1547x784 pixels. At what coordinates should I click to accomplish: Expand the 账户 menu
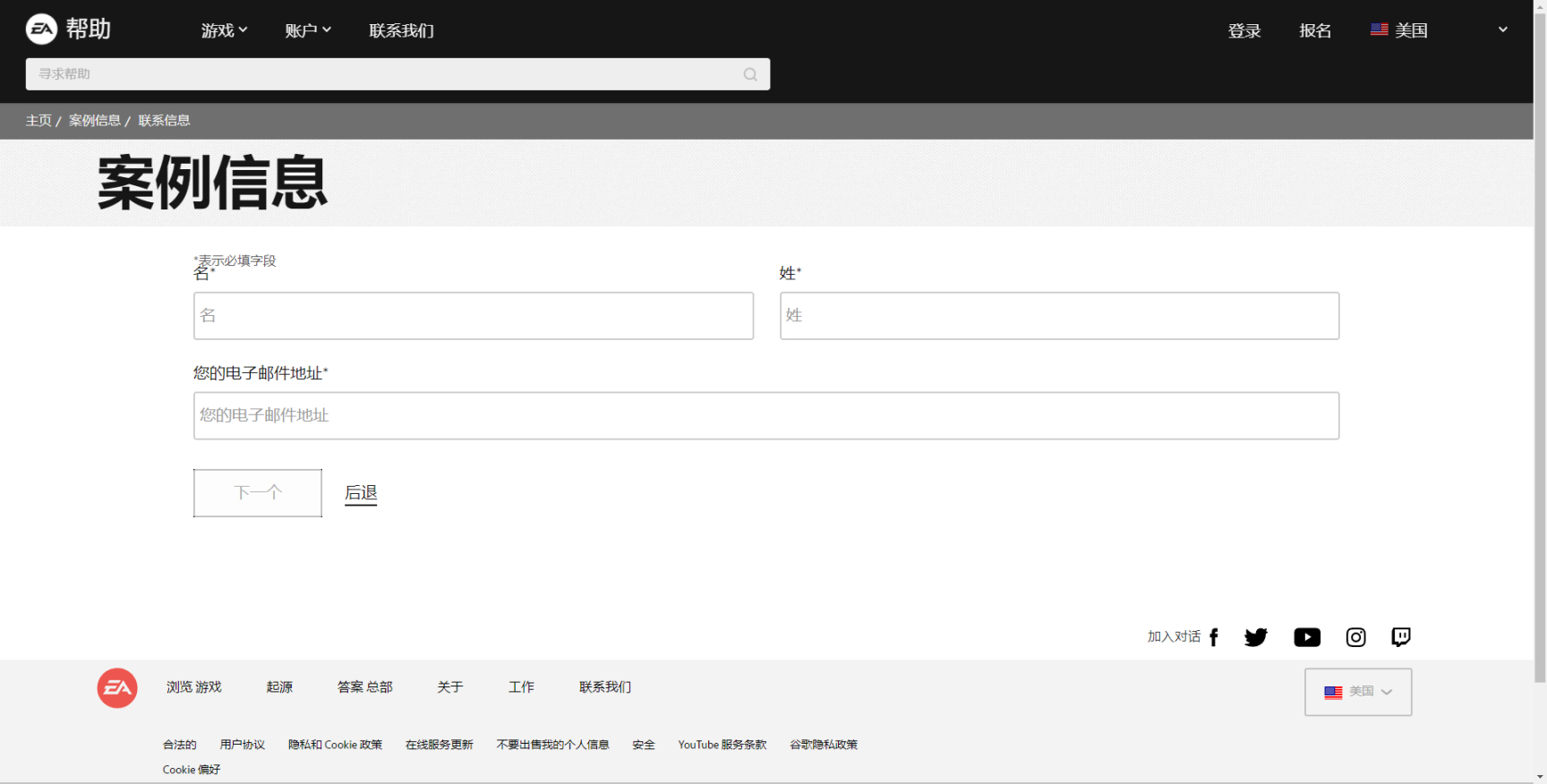[x=308, y=30]
